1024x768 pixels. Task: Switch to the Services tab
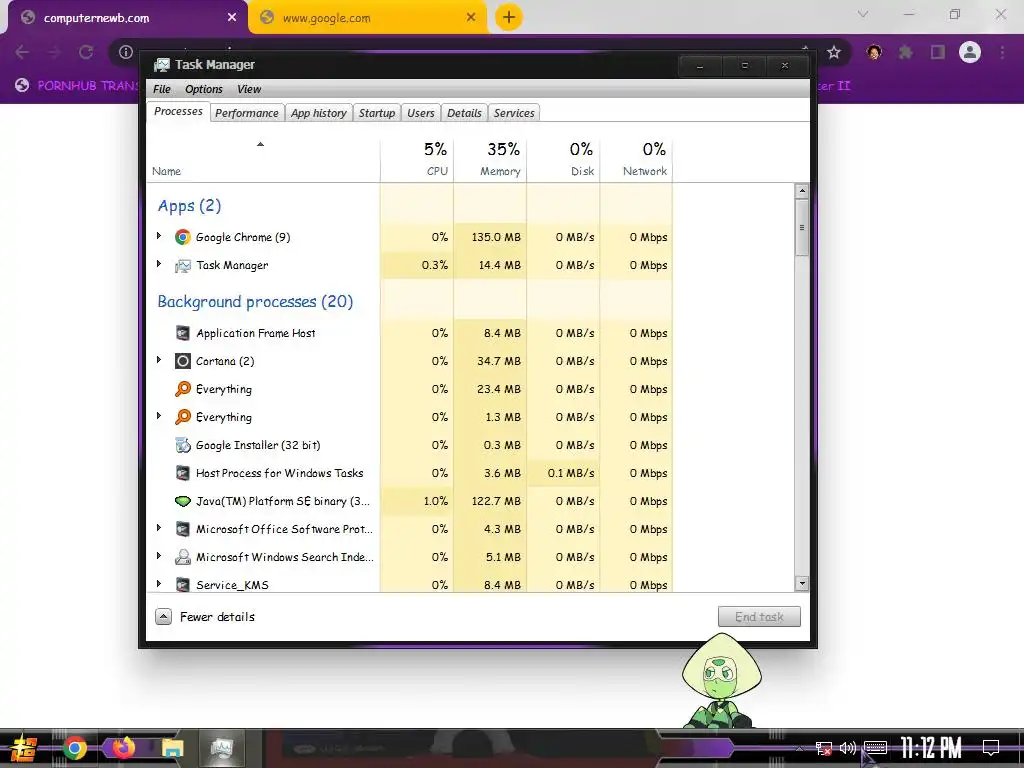(x=514, y=113)
